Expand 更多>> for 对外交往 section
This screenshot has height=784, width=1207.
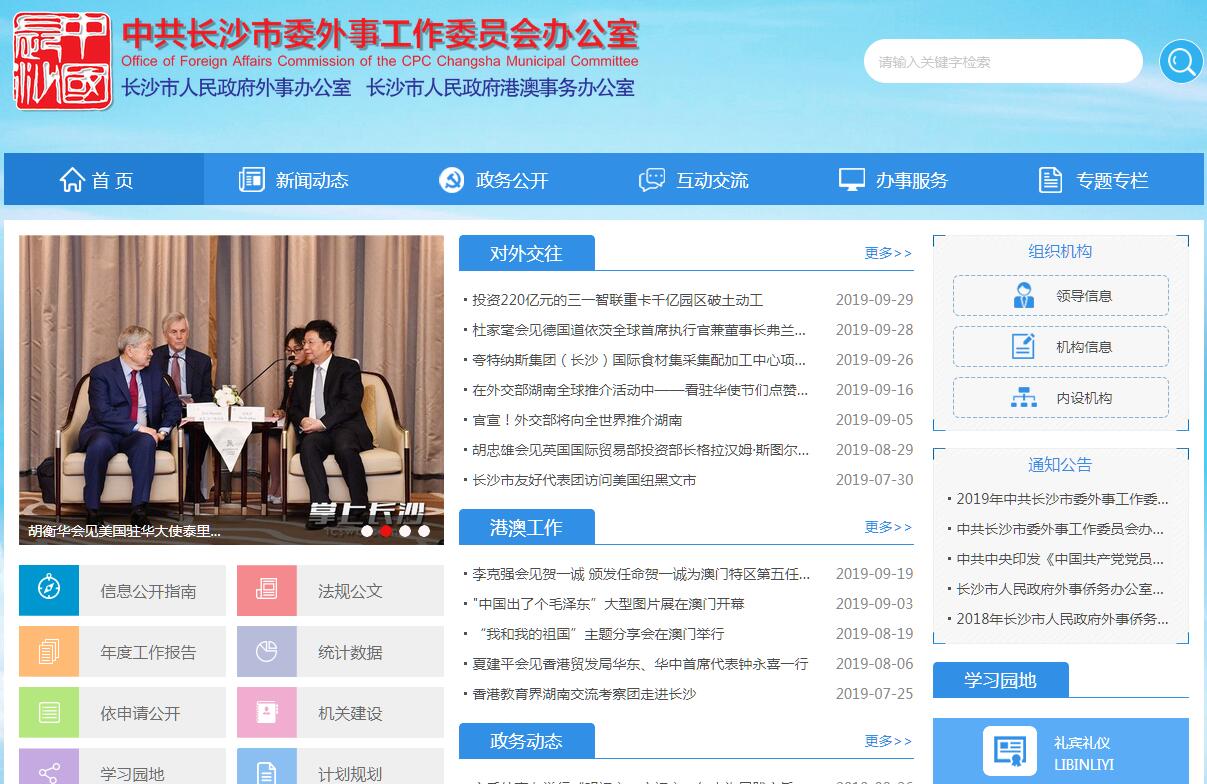888,253
